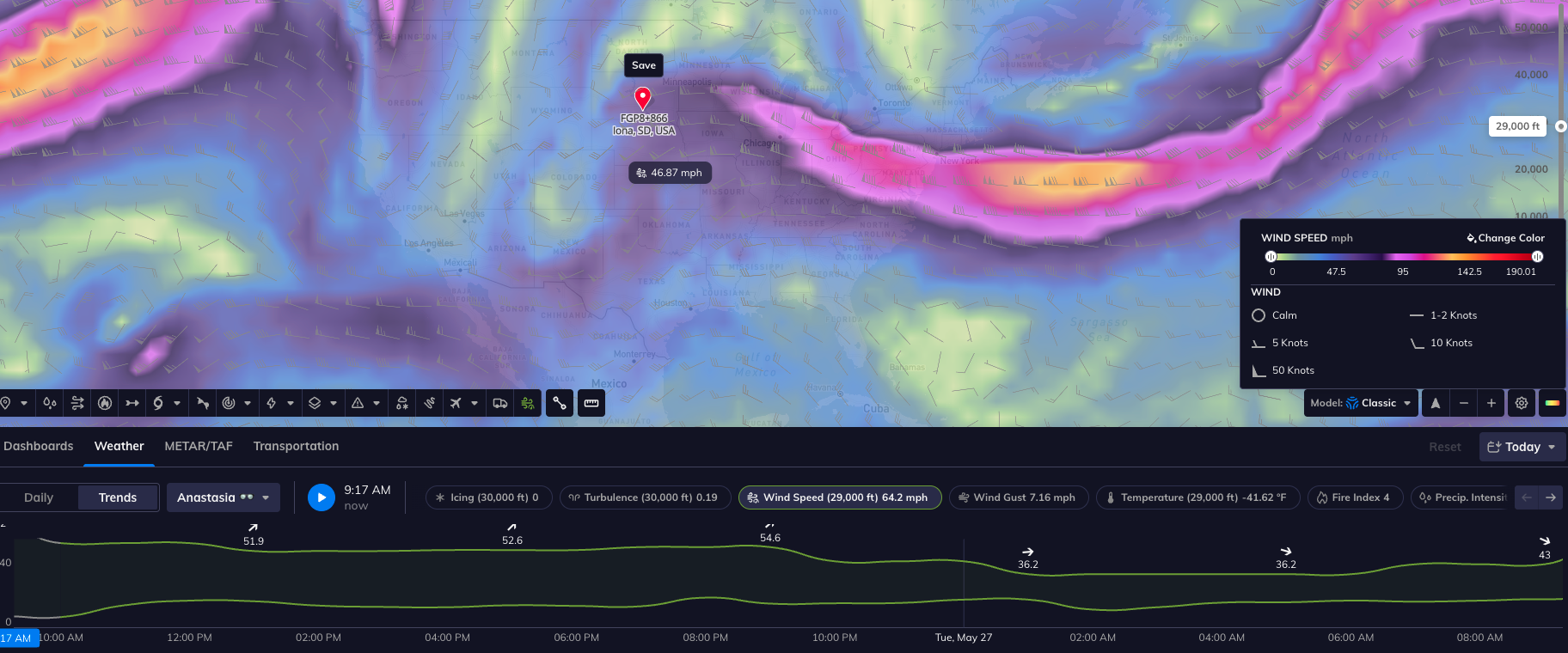Image resolution: width=1568 pixels, height=653 pixels.
Task: Toggle the truck transportation layer
Action: coord(500,403)
